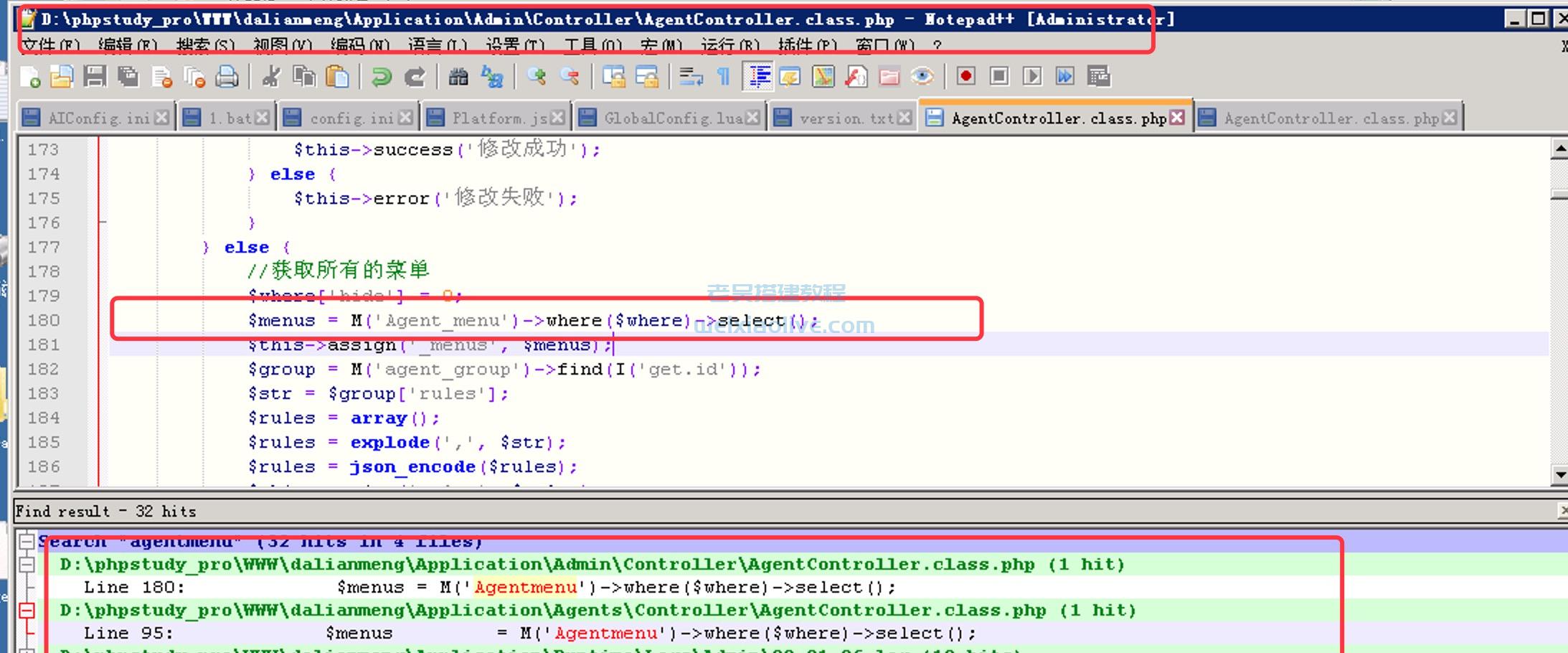Toggle the indent guide toolbar button
The image size is (1568, 653).
(x=759, y=76)
